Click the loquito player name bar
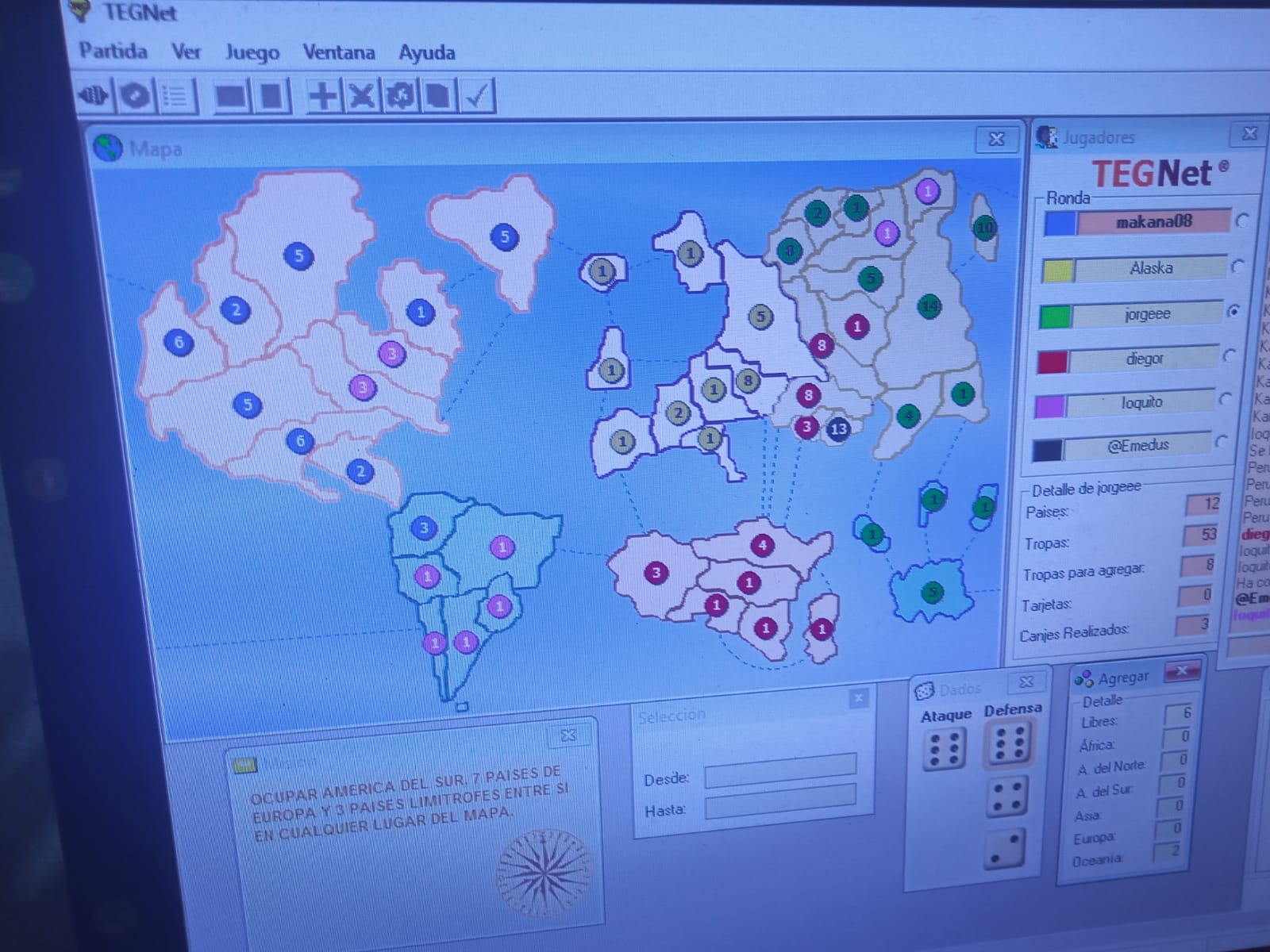 pos(1141,402)
